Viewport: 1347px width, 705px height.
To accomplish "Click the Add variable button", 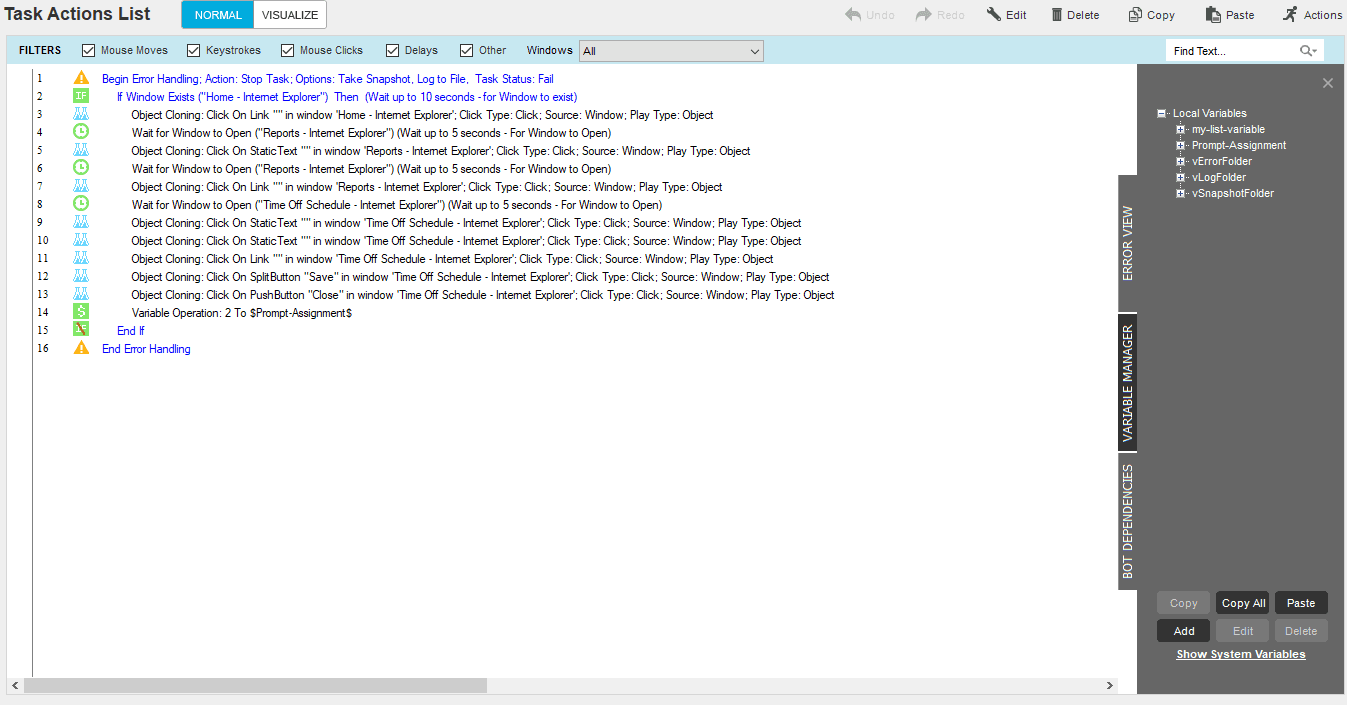I will pyautogui.click(x=1184, y=631).
